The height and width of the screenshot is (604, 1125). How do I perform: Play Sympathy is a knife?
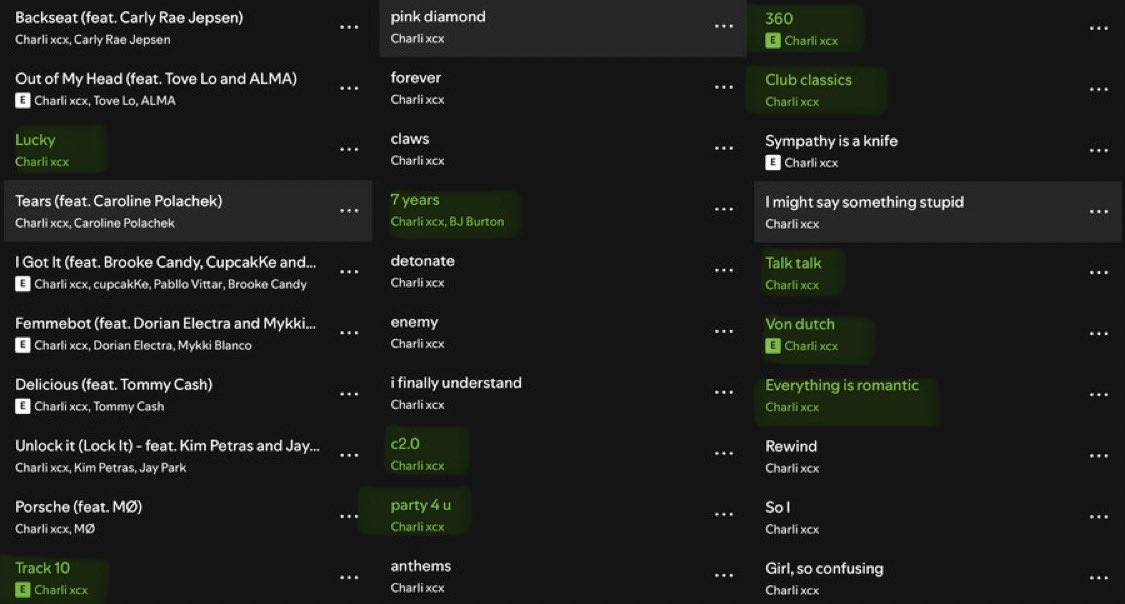(831, 141)
